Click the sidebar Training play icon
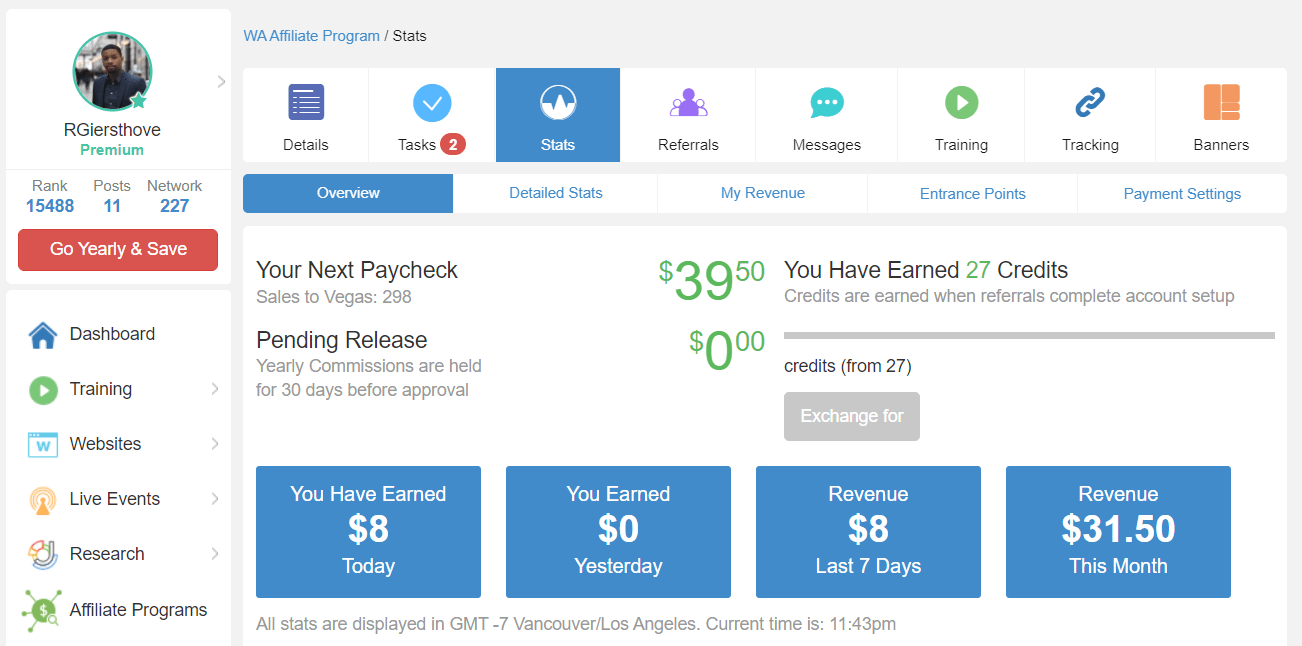 tap(43, 390)
